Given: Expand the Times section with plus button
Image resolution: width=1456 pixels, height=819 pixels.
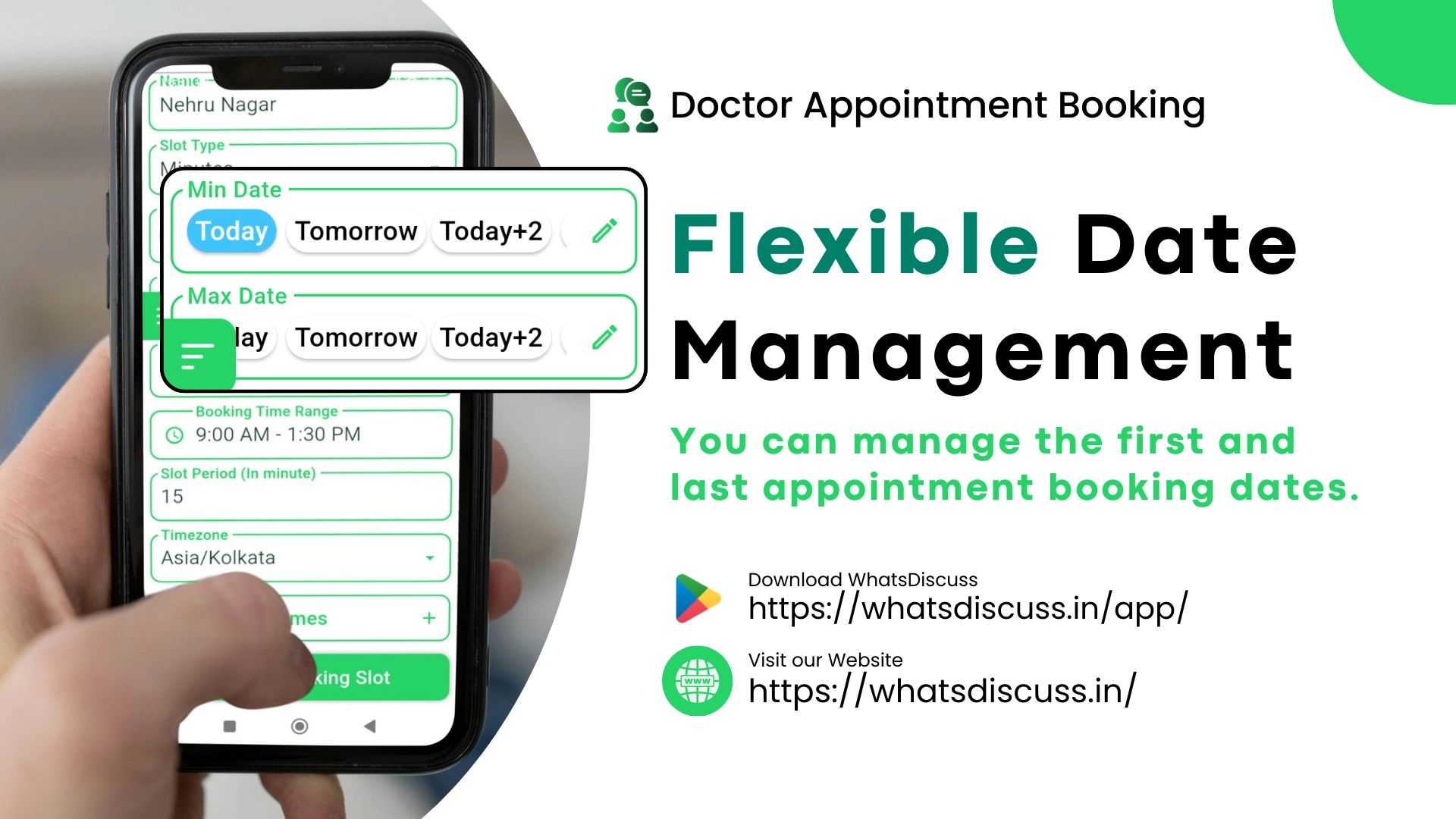Looking at the screenshot, I should 430,618.
